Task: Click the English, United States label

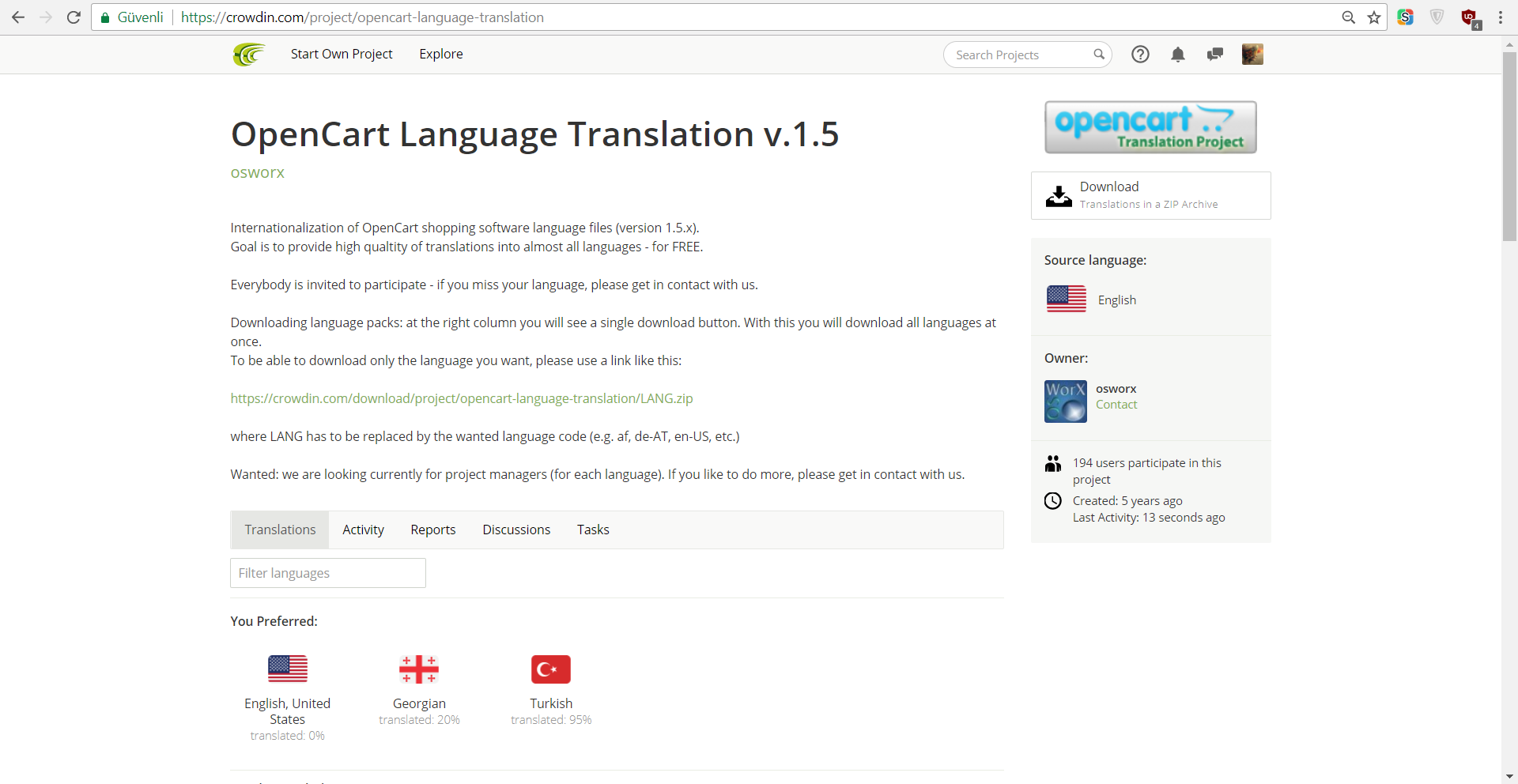Action: 288,711
